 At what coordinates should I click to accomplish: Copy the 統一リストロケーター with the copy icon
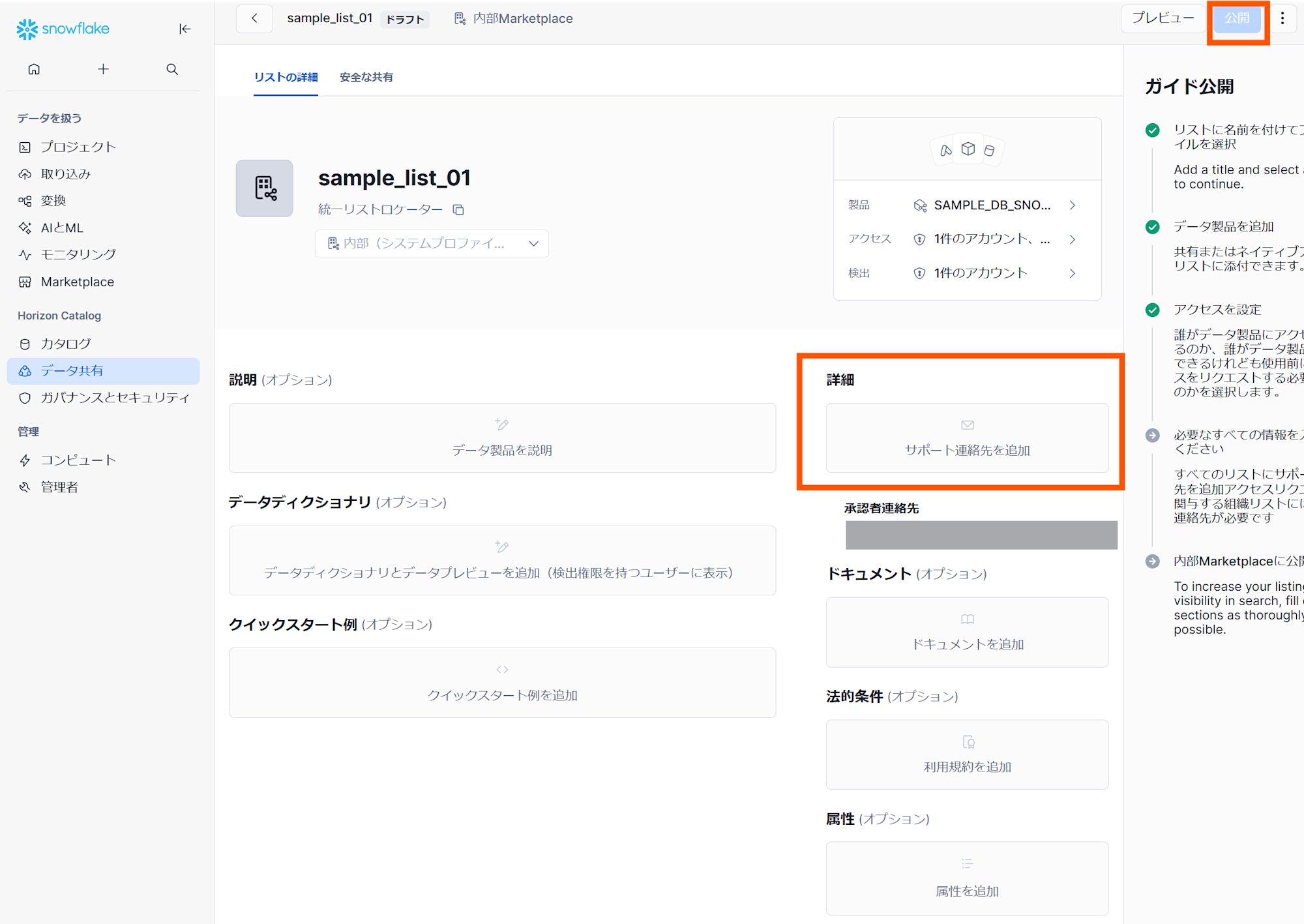click(458, 209)
